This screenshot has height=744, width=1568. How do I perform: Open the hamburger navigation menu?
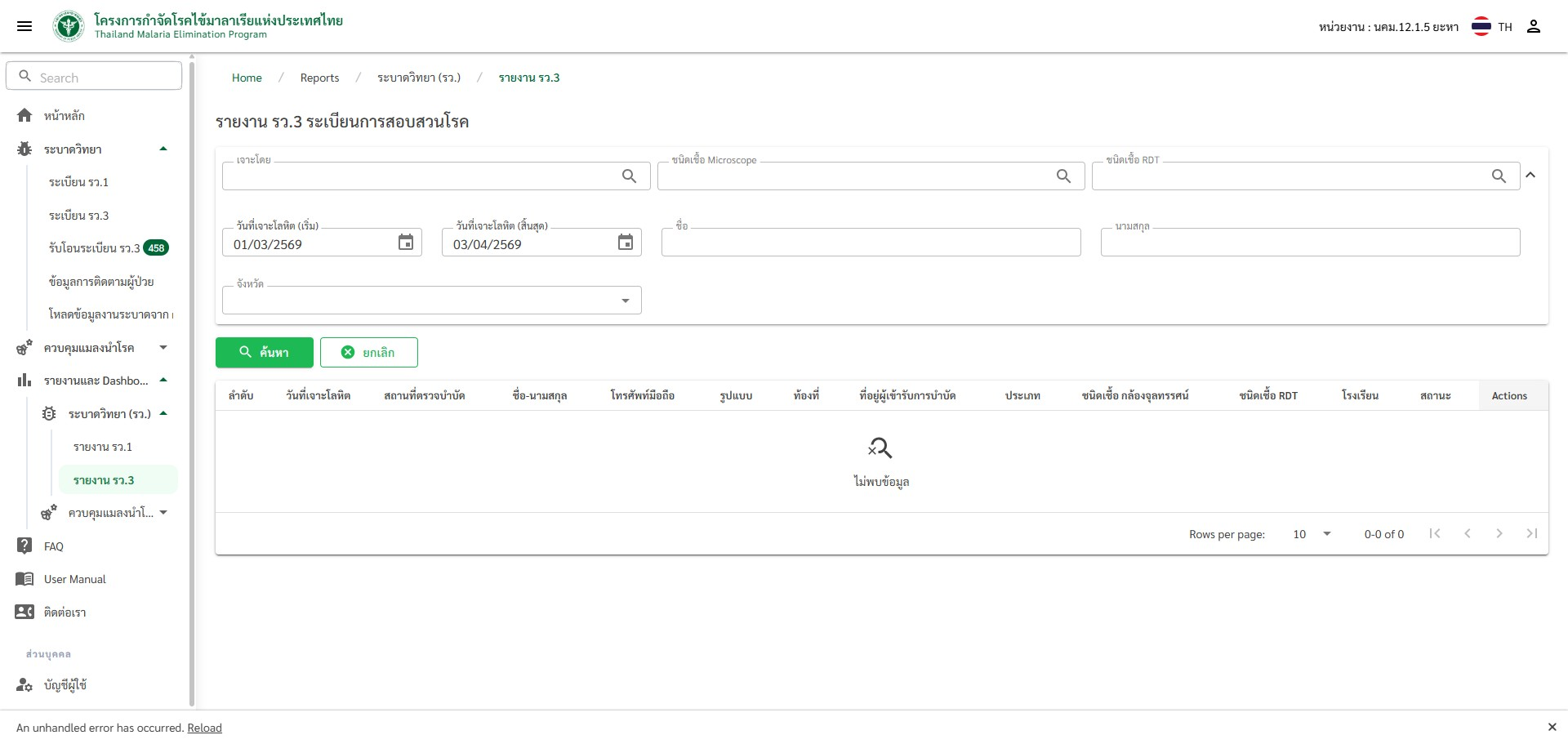pyautogui.click(x=24, y=26)
